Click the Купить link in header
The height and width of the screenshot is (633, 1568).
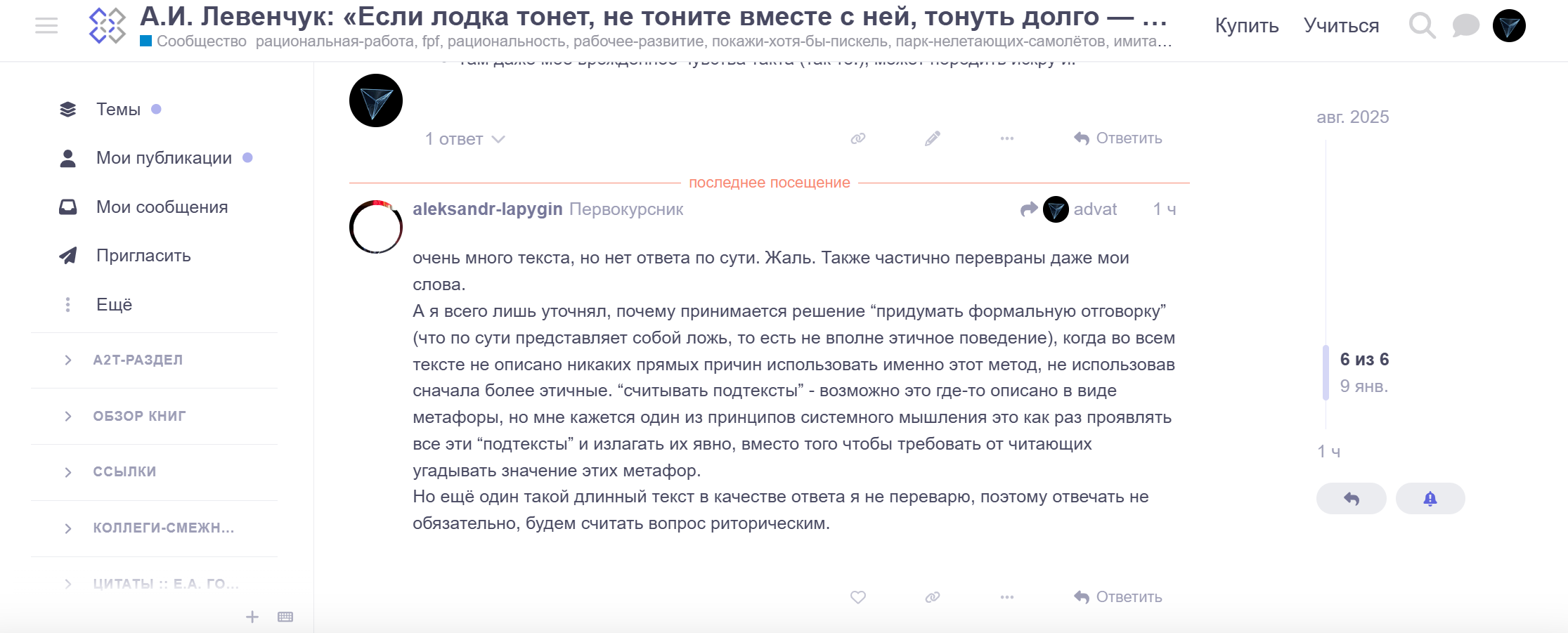click(x=1246, y=26)
